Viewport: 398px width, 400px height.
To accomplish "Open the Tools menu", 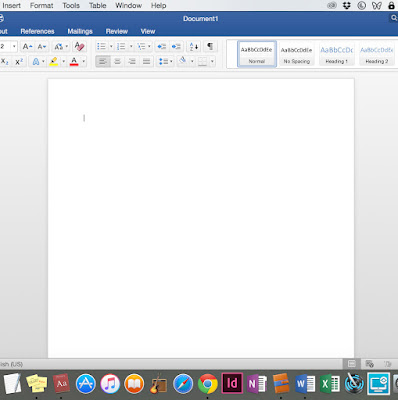I will [71, 6].
